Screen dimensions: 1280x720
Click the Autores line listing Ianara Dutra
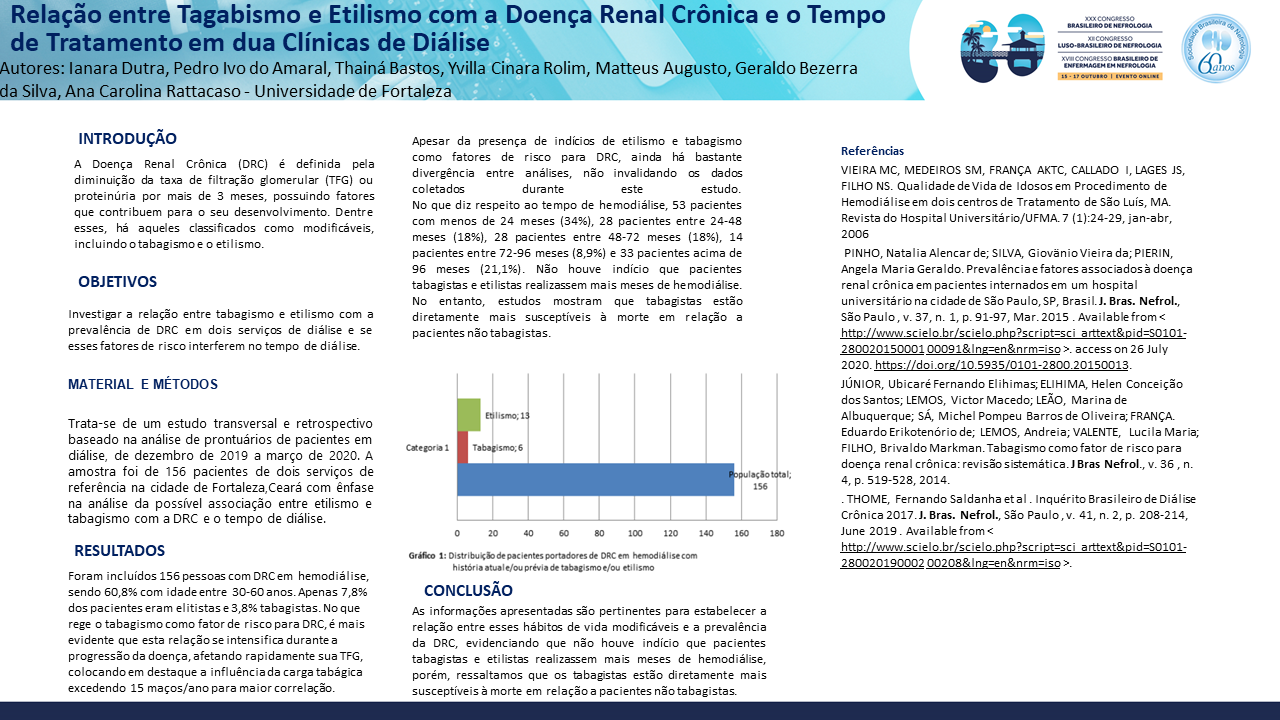[x=429, y=80]
